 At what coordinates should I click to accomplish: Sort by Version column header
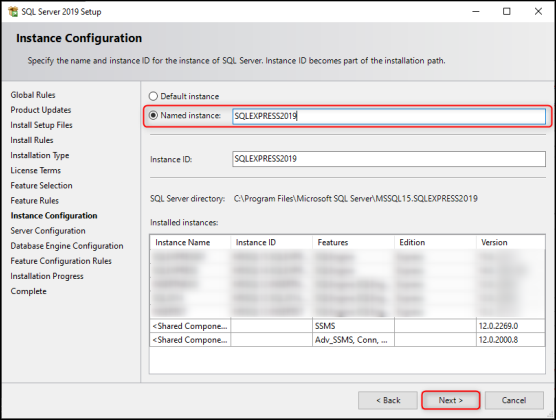pyautogui.click(x=510, y=242)
